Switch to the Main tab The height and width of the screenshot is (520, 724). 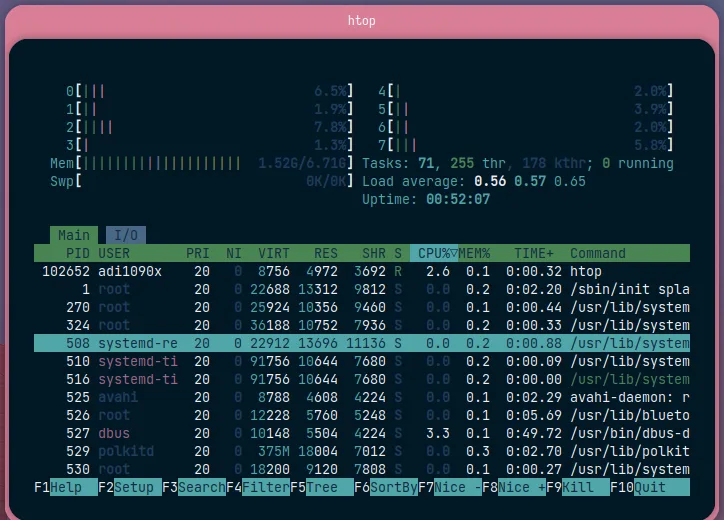[74, 235]
